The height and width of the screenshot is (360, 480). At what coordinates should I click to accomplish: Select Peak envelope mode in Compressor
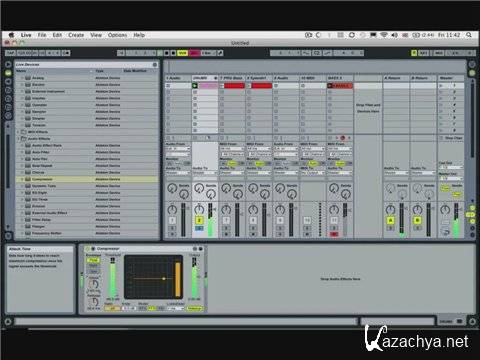[93, 260]
